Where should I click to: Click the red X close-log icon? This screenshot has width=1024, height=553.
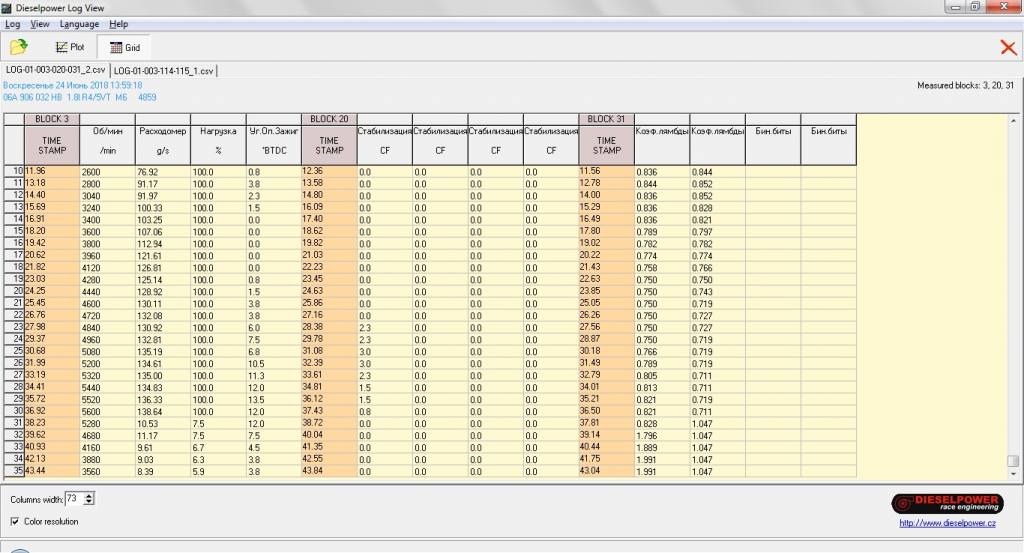coord(1007,47)
